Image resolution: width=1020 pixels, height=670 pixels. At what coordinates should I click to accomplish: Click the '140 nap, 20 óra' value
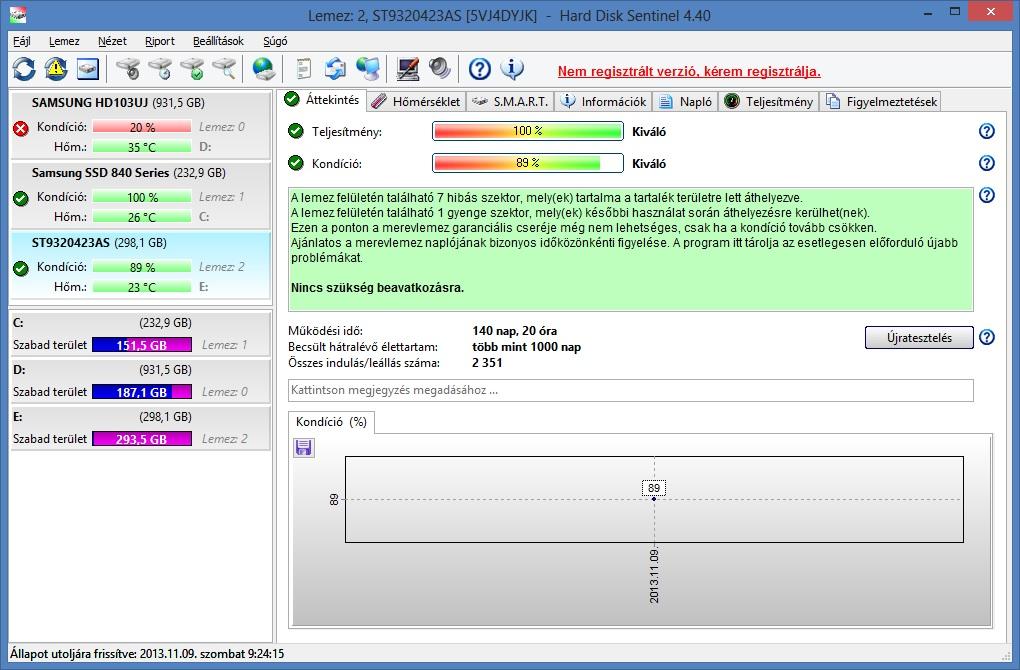point(514,330)
